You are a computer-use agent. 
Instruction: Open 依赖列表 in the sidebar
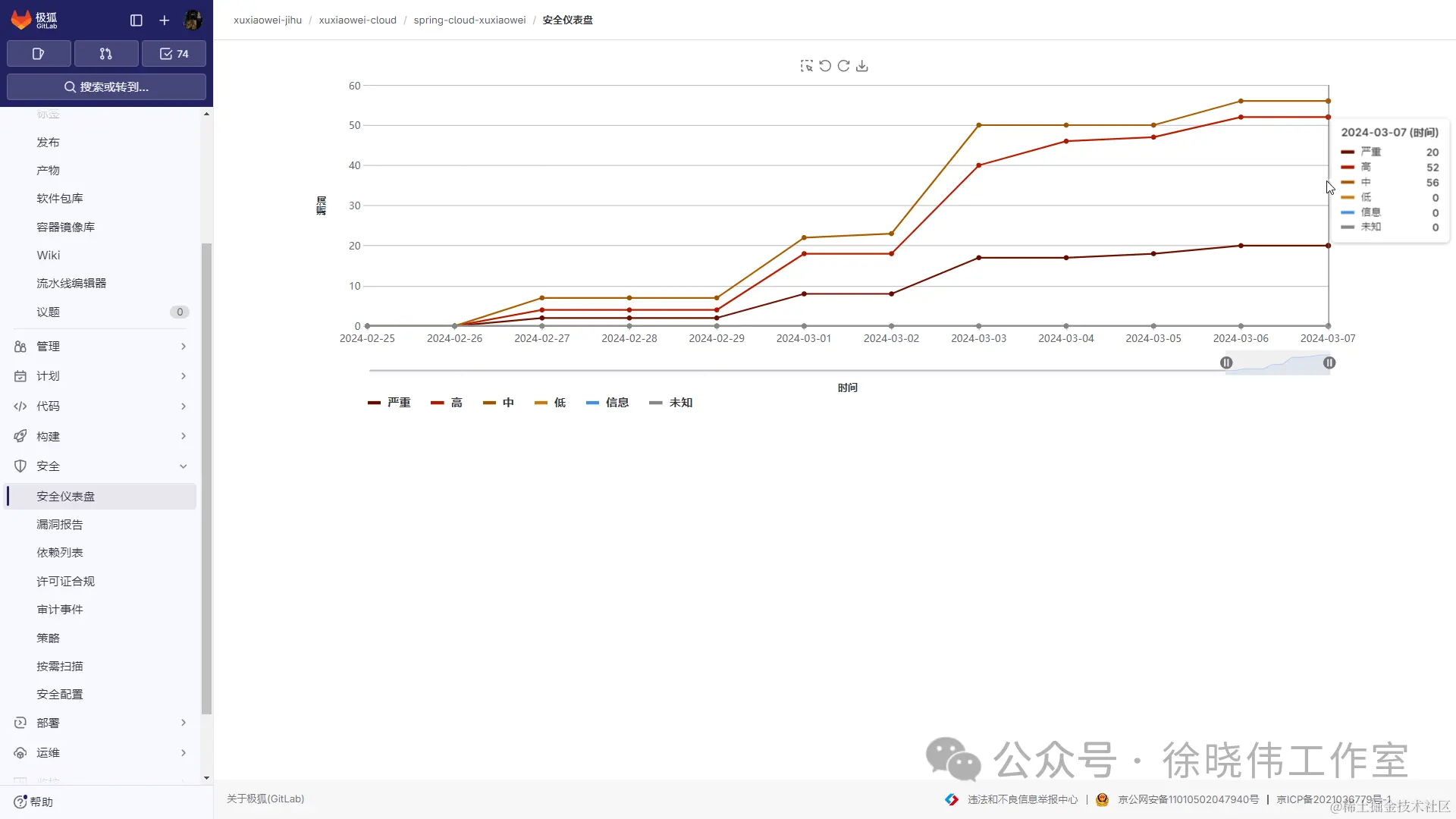(60, 553)
